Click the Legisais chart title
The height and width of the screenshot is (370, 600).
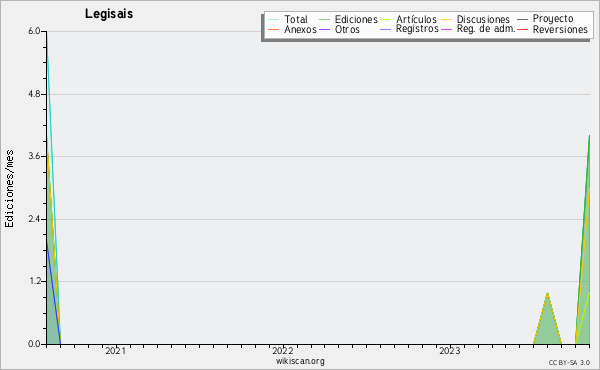(109, 14)
